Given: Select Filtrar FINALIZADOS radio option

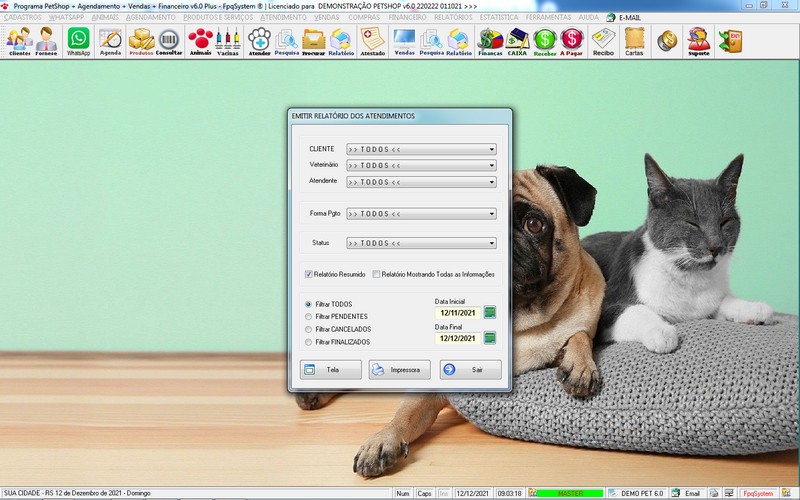Looking at the screenshot, I should (308, 342).
